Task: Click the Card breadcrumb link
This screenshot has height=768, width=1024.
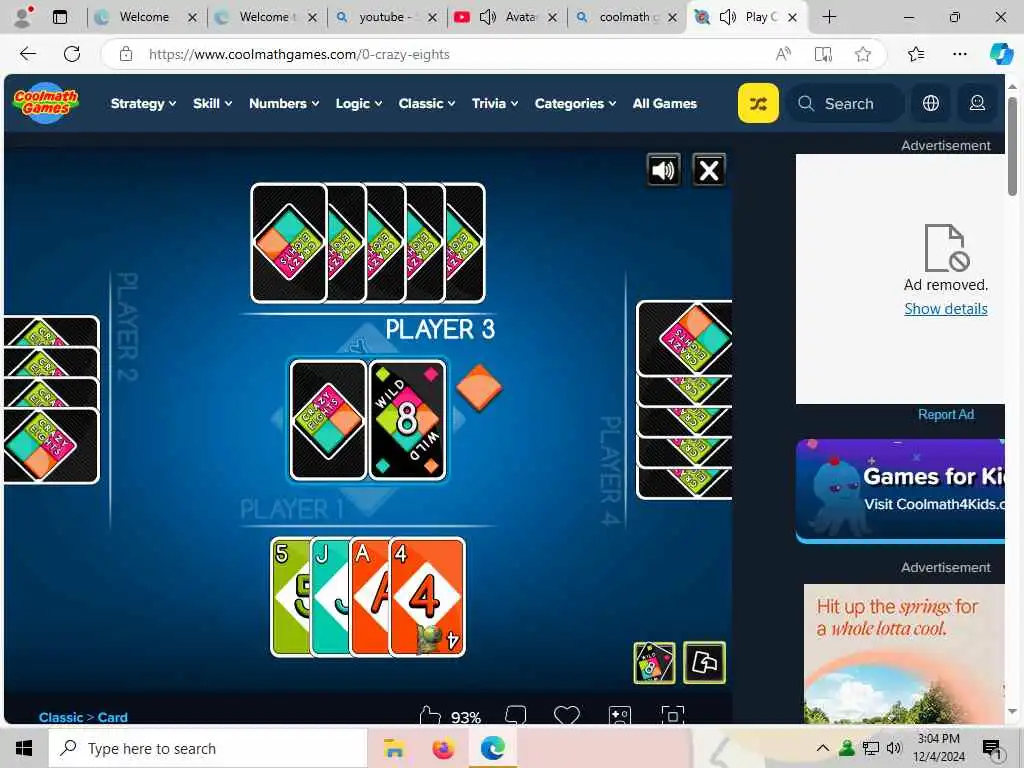Action: click(112, 717)
